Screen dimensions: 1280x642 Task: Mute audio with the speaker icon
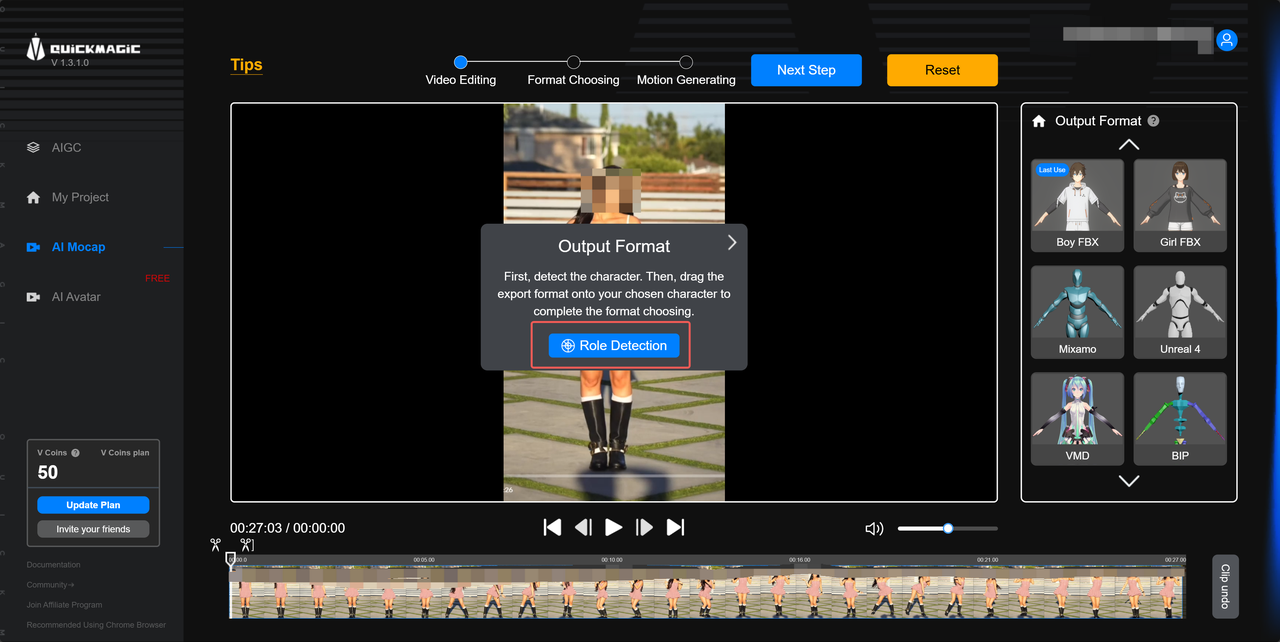(x=874, y=528)
